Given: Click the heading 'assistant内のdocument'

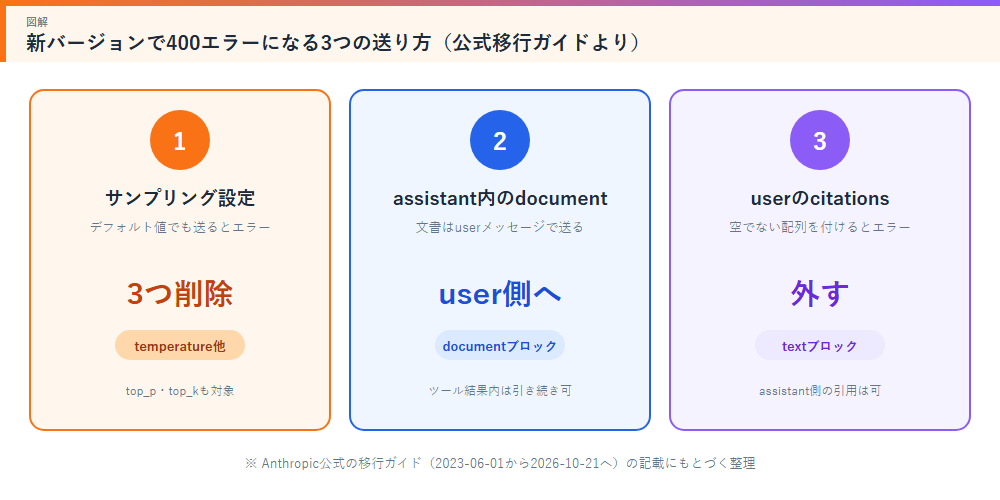Looking at the screenshot, I should (500, 198).
